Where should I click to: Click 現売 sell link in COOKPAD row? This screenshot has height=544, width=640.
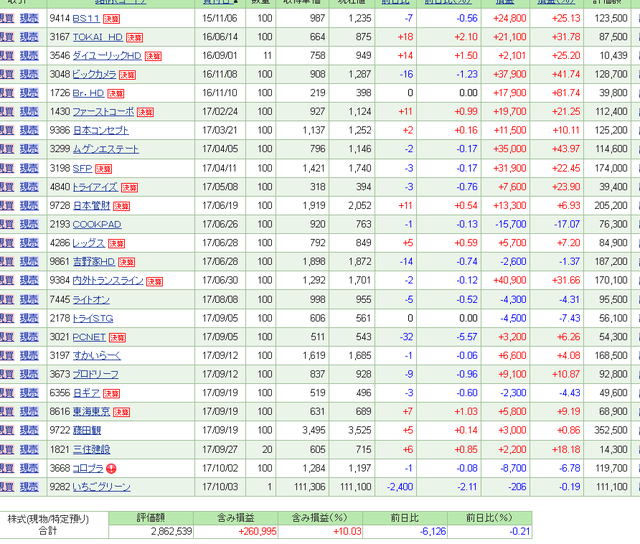(29, 225)
